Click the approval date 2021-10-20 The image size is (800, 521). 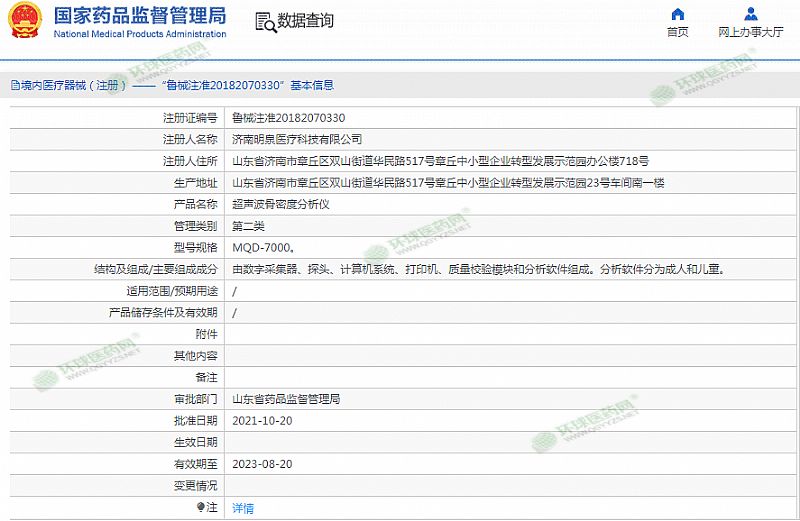point(261,421)
